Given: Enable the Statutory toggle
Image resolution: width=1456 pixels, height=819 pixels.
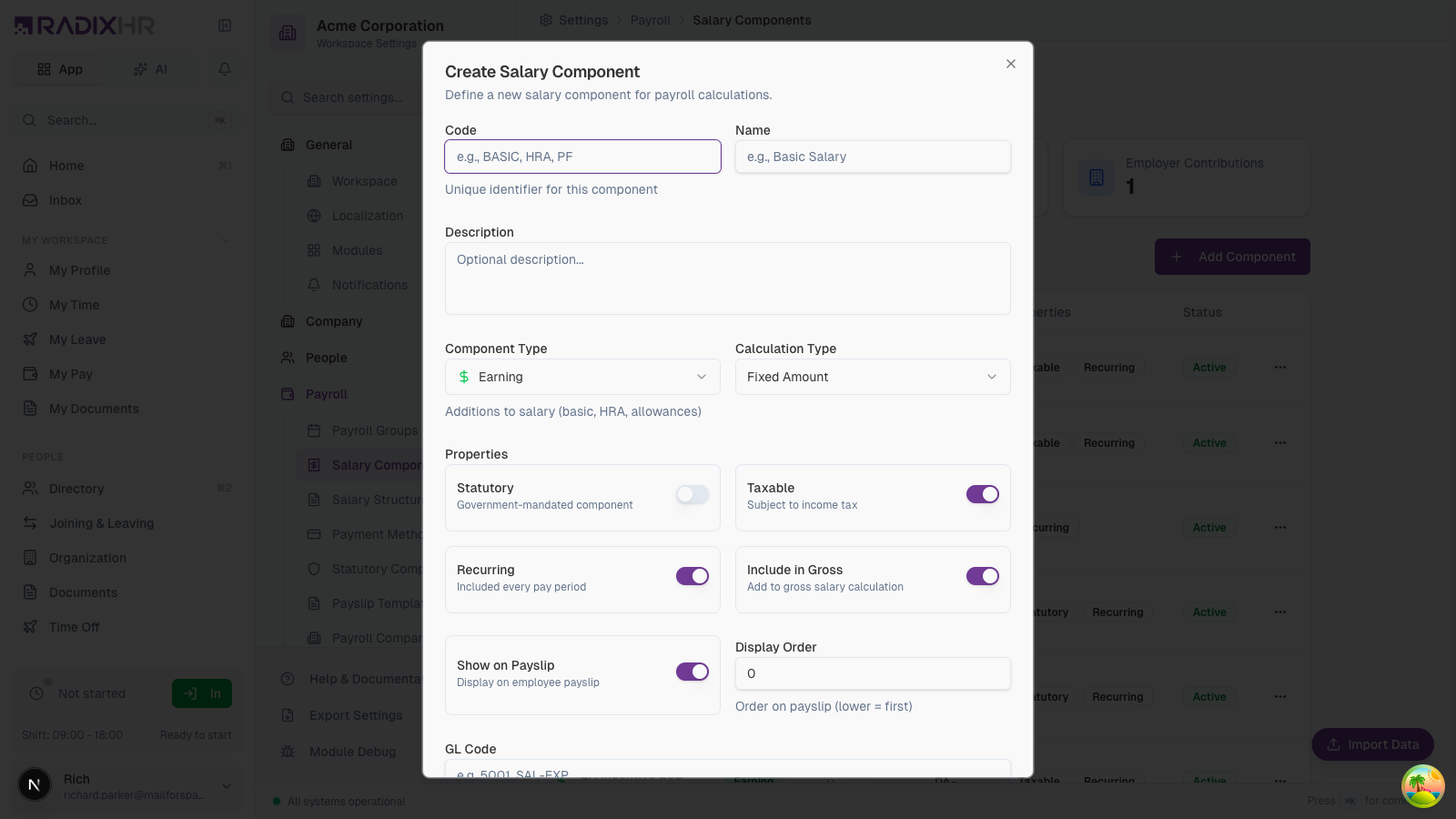Looking at the screenshot, I should point(693,494).
